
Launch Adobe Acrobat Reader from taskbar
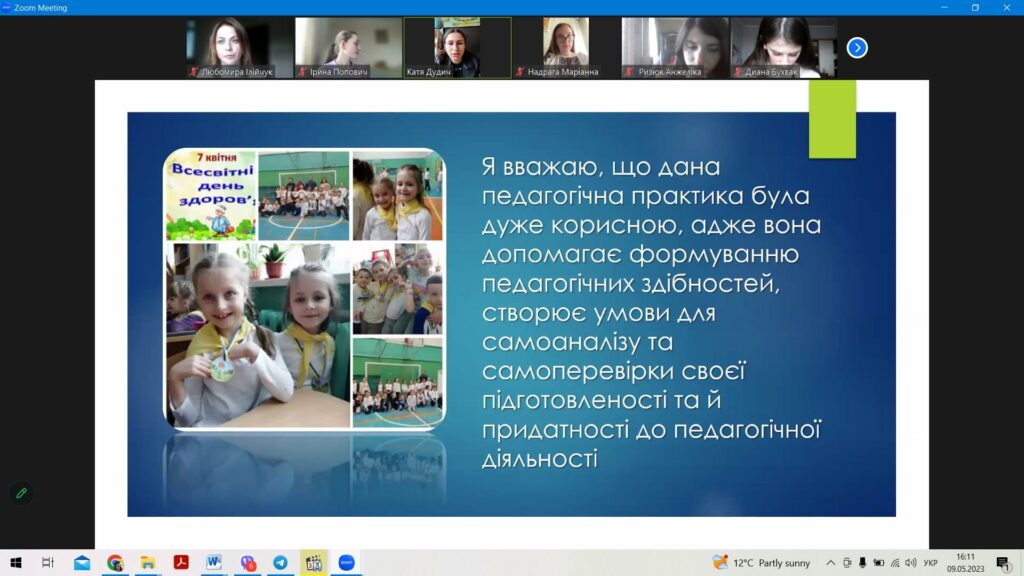click(181, 562)
